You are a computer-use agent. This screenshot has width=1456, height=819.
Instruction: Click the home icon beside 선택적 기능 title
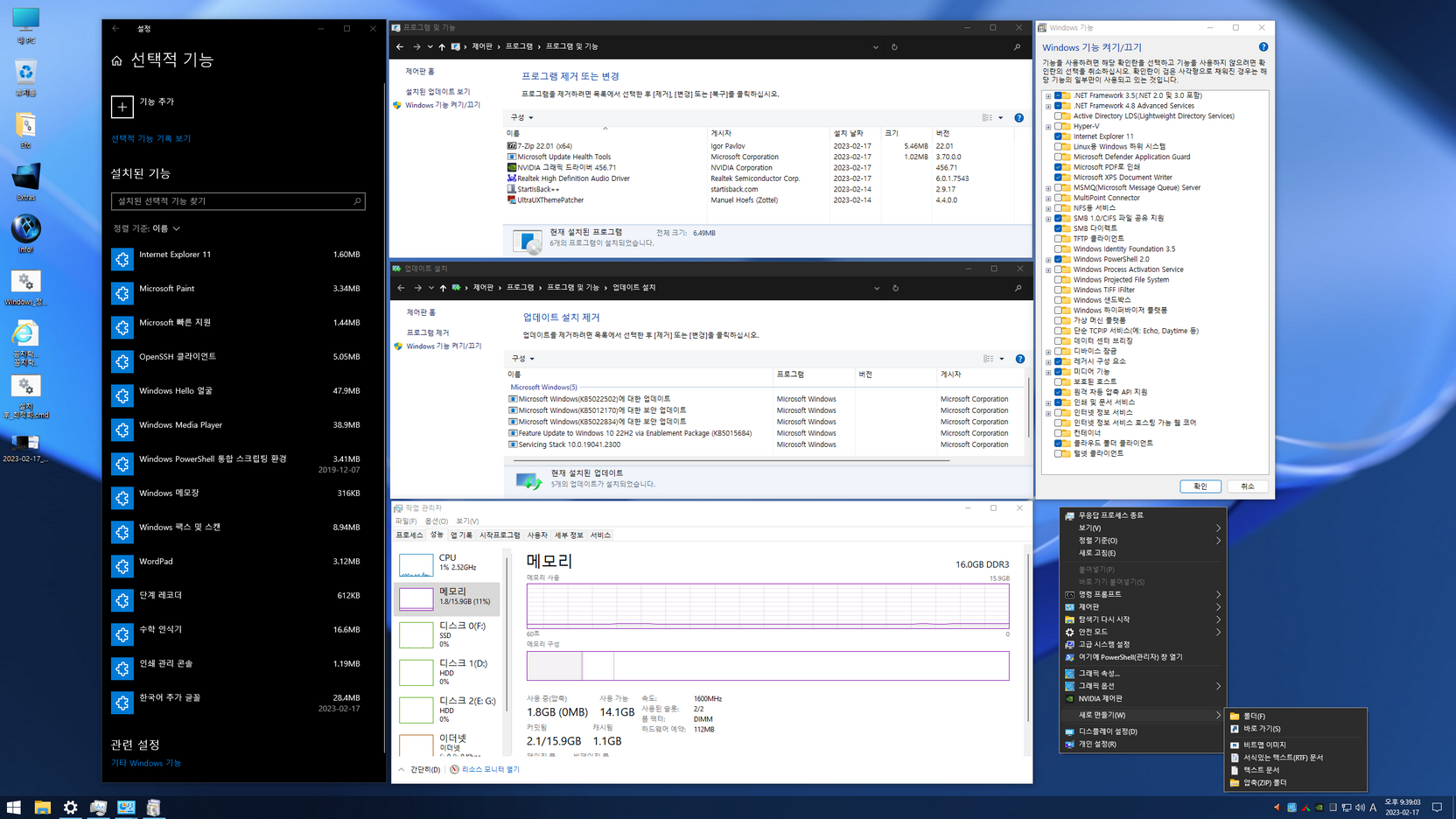(116, 60)
